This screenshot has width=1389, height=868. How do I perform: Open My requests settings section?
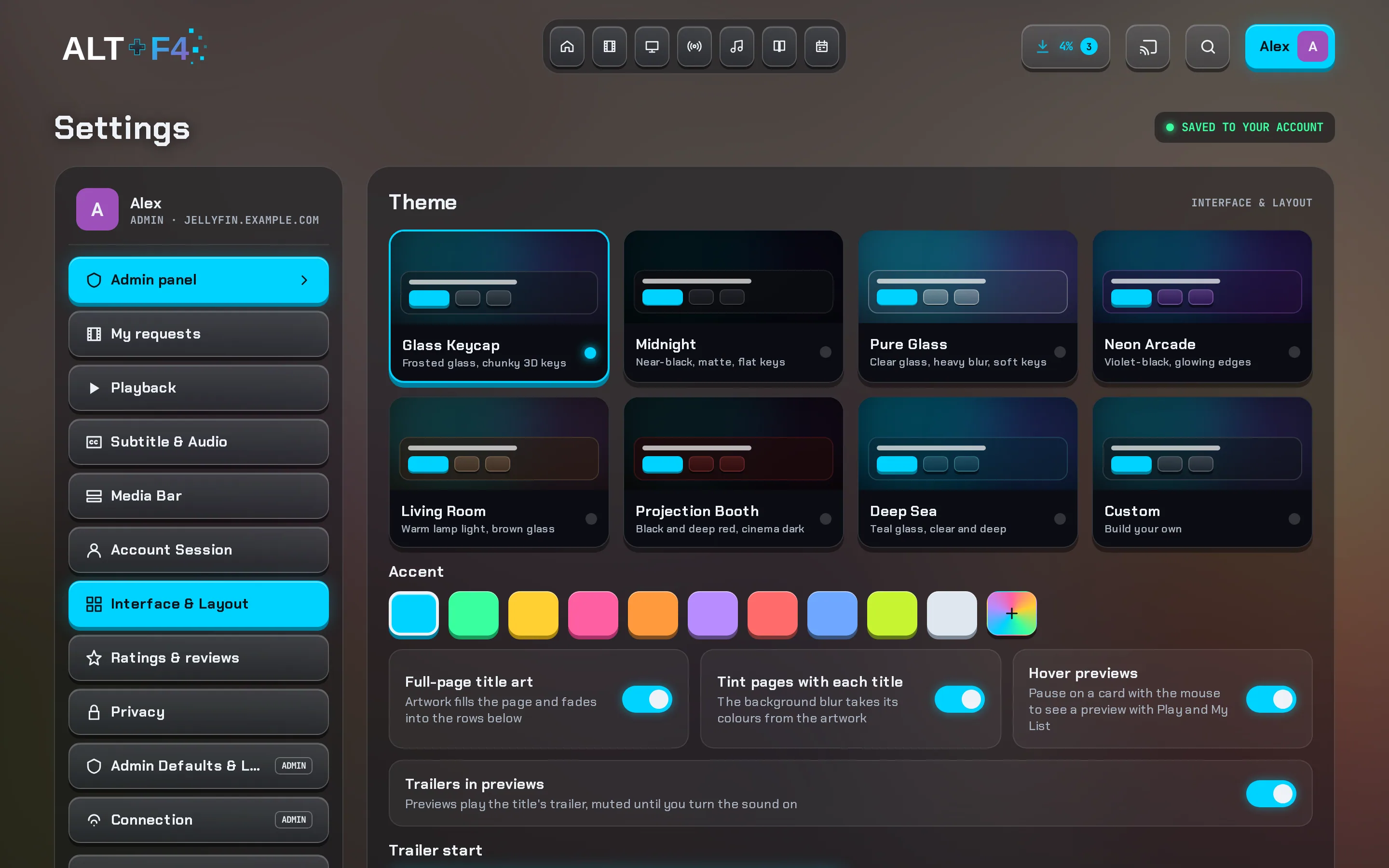click(198, 334)
